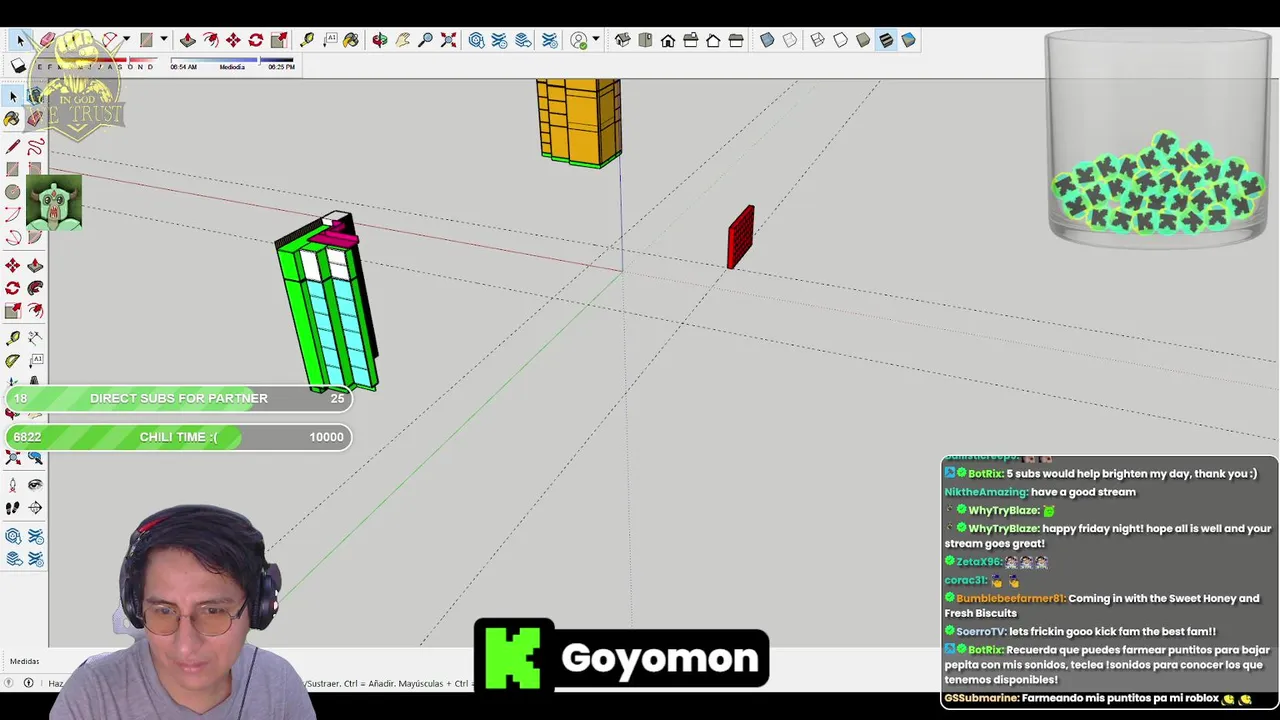
Task: Choose the Zoom magnifier tool in top toolbar
Action: 425,40
